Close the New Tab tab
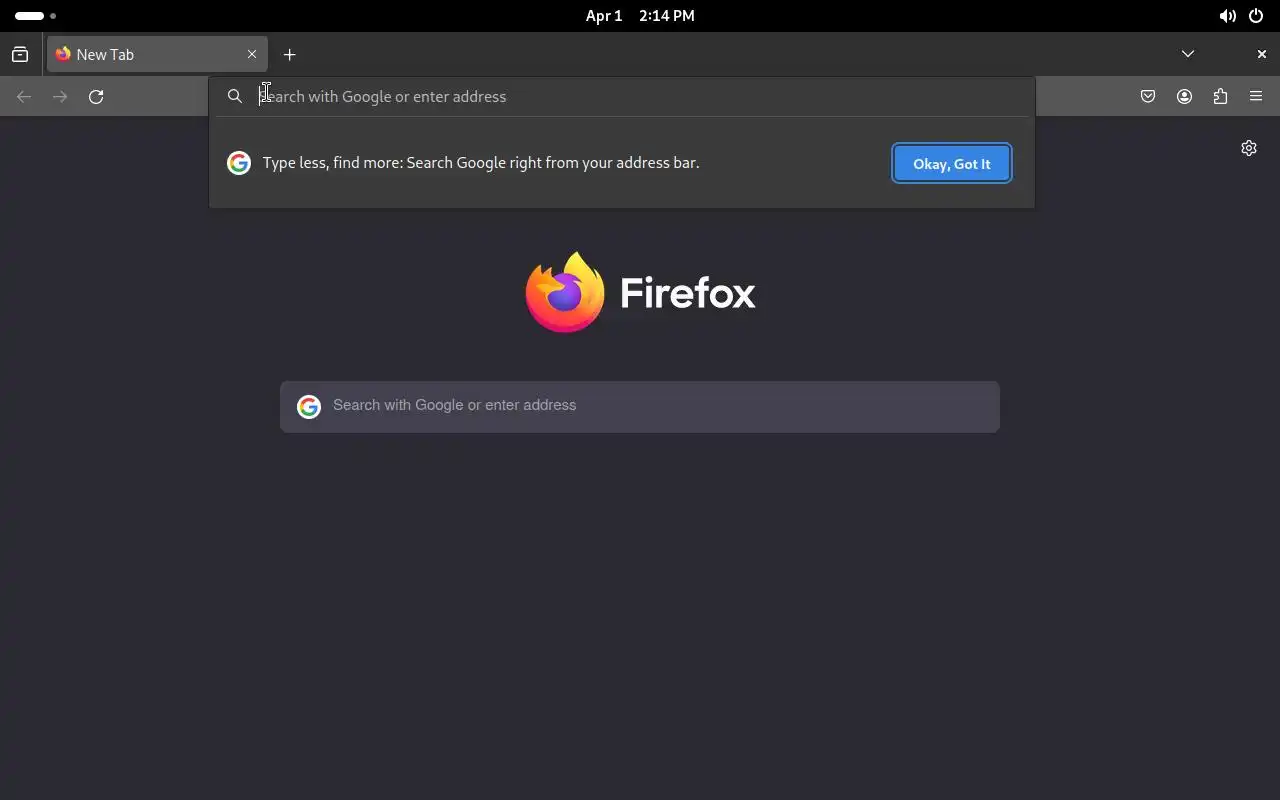Viewport: 1280px width, 800px height. click(252, 55)
